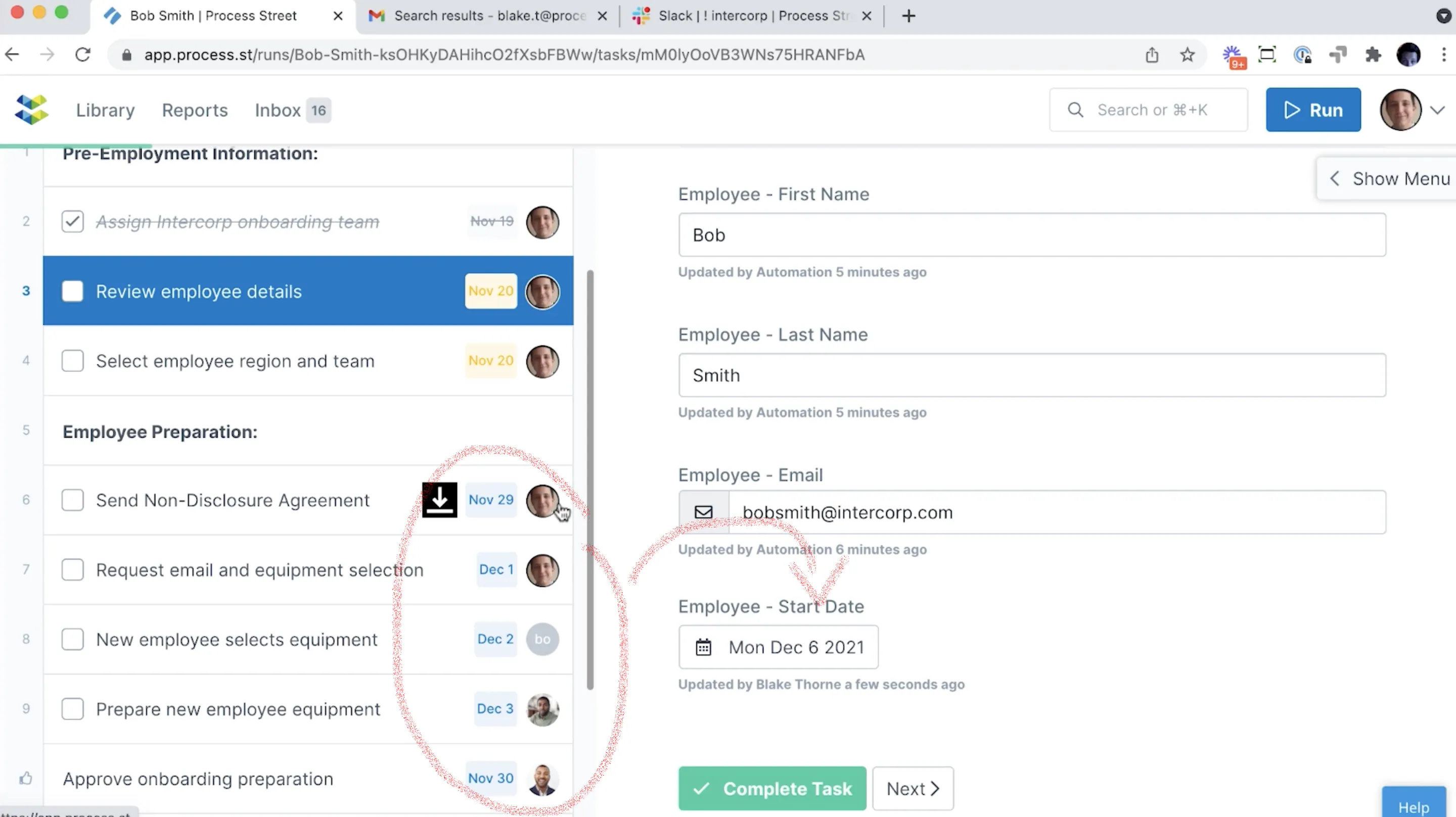Click the Run button

[x=1313, y=110]
